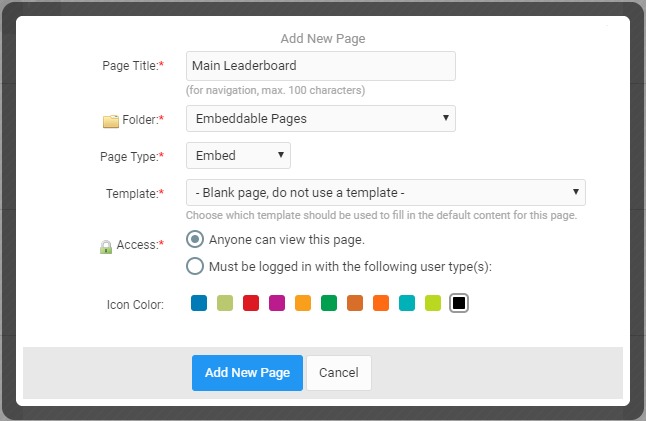Choose the blue icon color swatch
646x421 pixels.
tap(199, 303)
